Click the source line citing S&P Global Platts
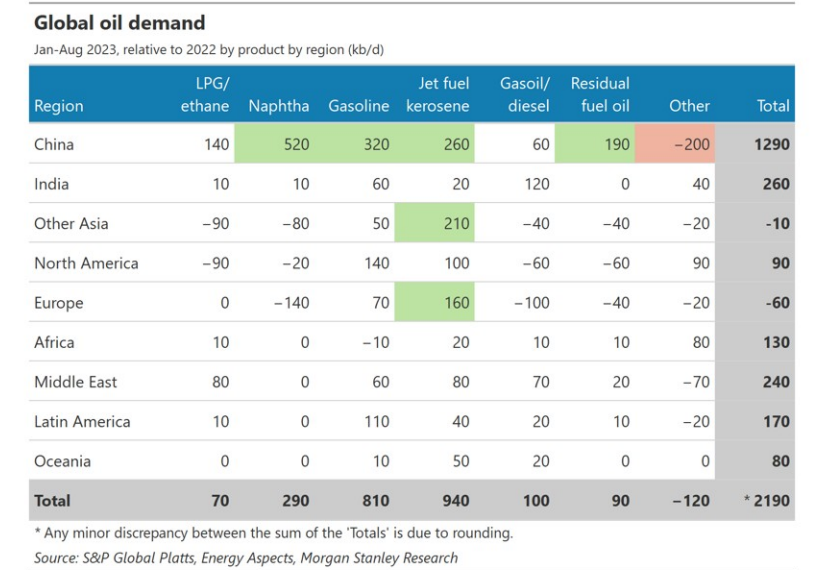The width and height of the screenshot is (834, 570). coord(246,558)
